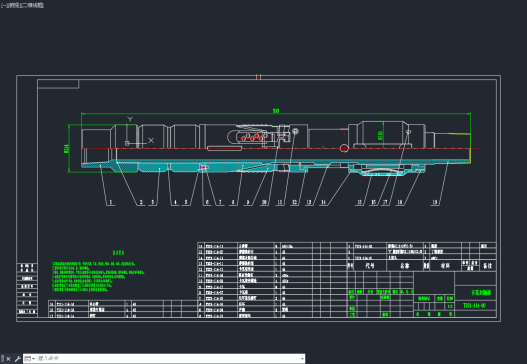
Task: Select part balloon number 12
Action: 294,202
